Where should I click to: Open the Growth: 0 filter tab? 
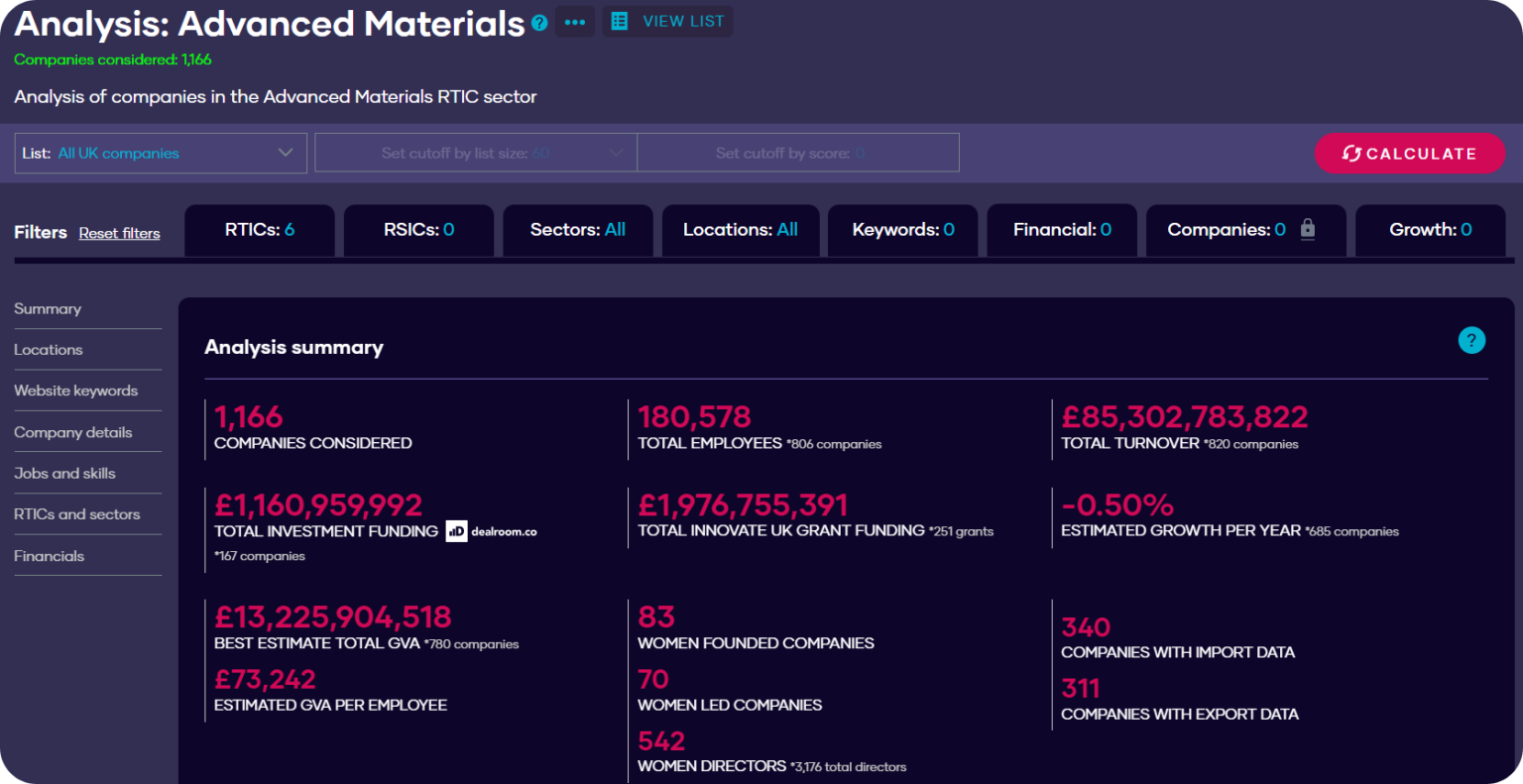(1429, 229)
